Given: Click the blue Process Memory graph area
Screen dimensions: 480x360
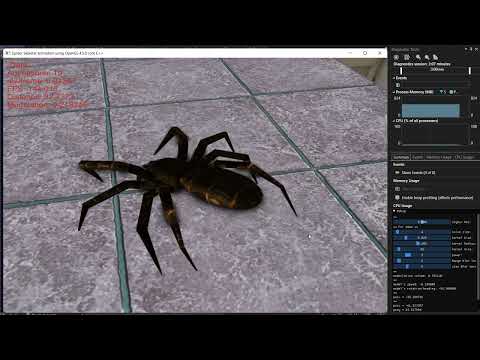Looking at the screenshot, I should point(430,110).
